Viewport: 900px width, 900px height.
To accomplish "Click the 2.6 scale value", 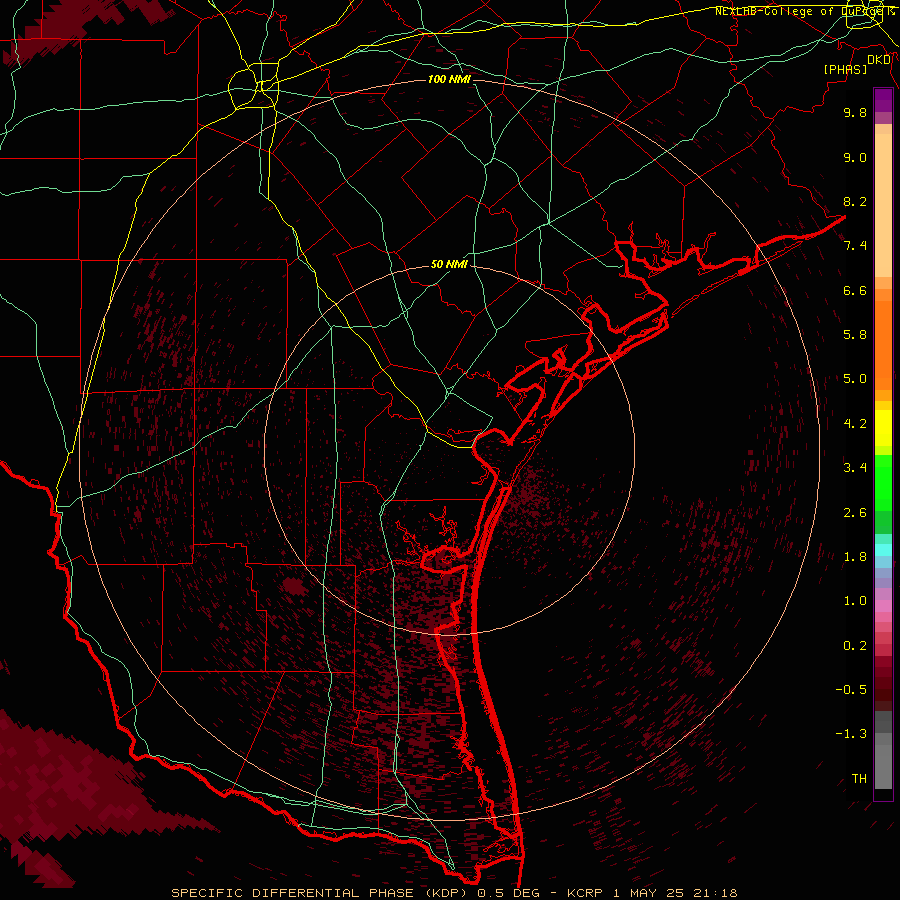I will (855, 513).
